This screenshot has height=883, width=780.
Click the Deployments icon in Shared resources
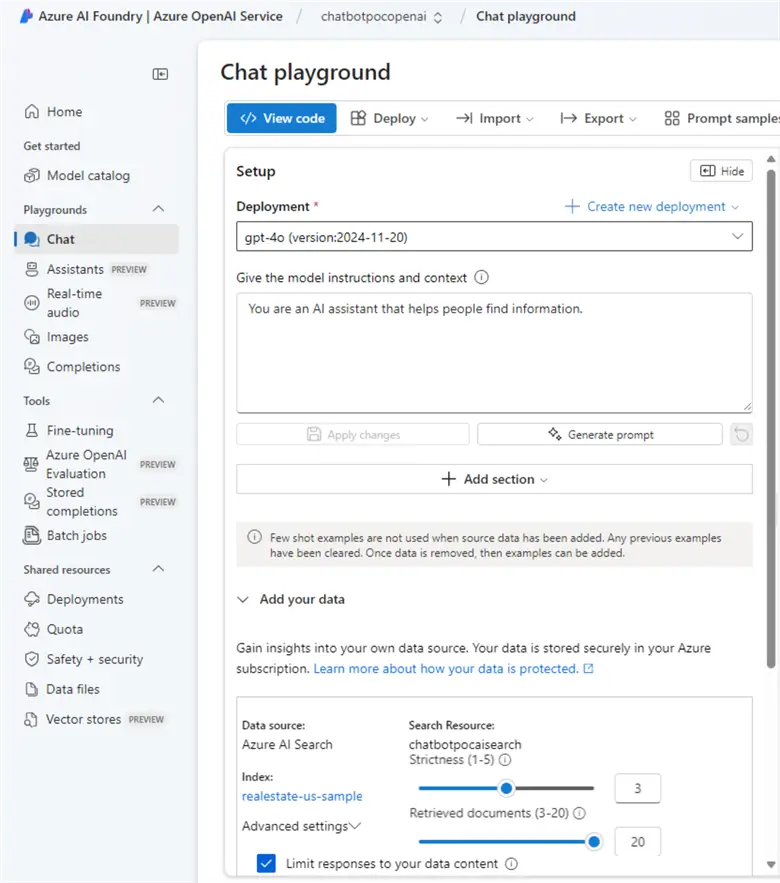point(32,599)
